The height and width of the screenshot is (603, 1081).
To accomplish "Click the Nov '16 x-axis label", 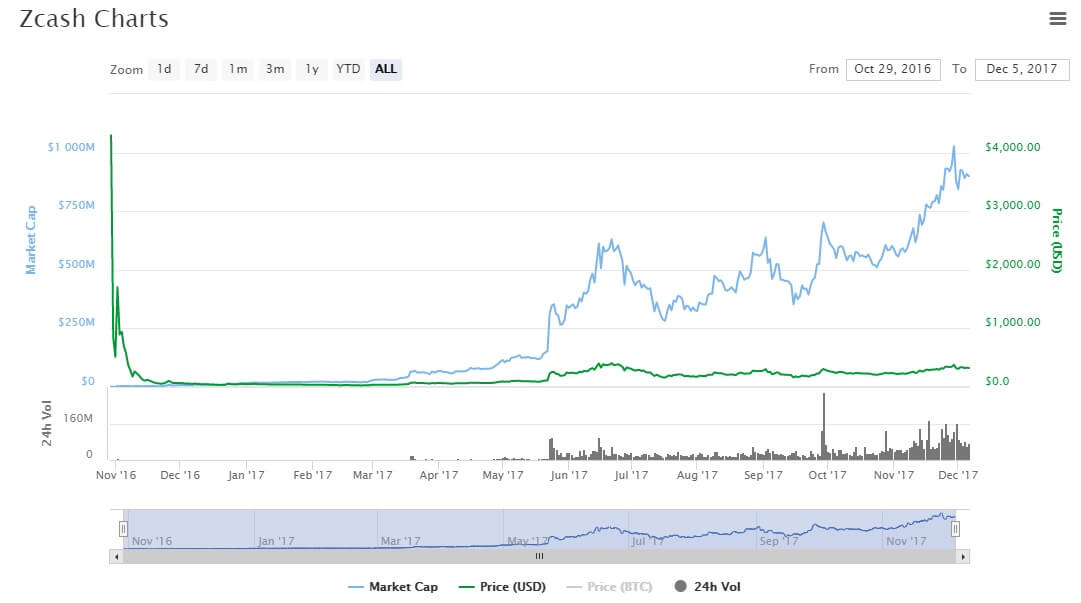I will tap(116, 475).
